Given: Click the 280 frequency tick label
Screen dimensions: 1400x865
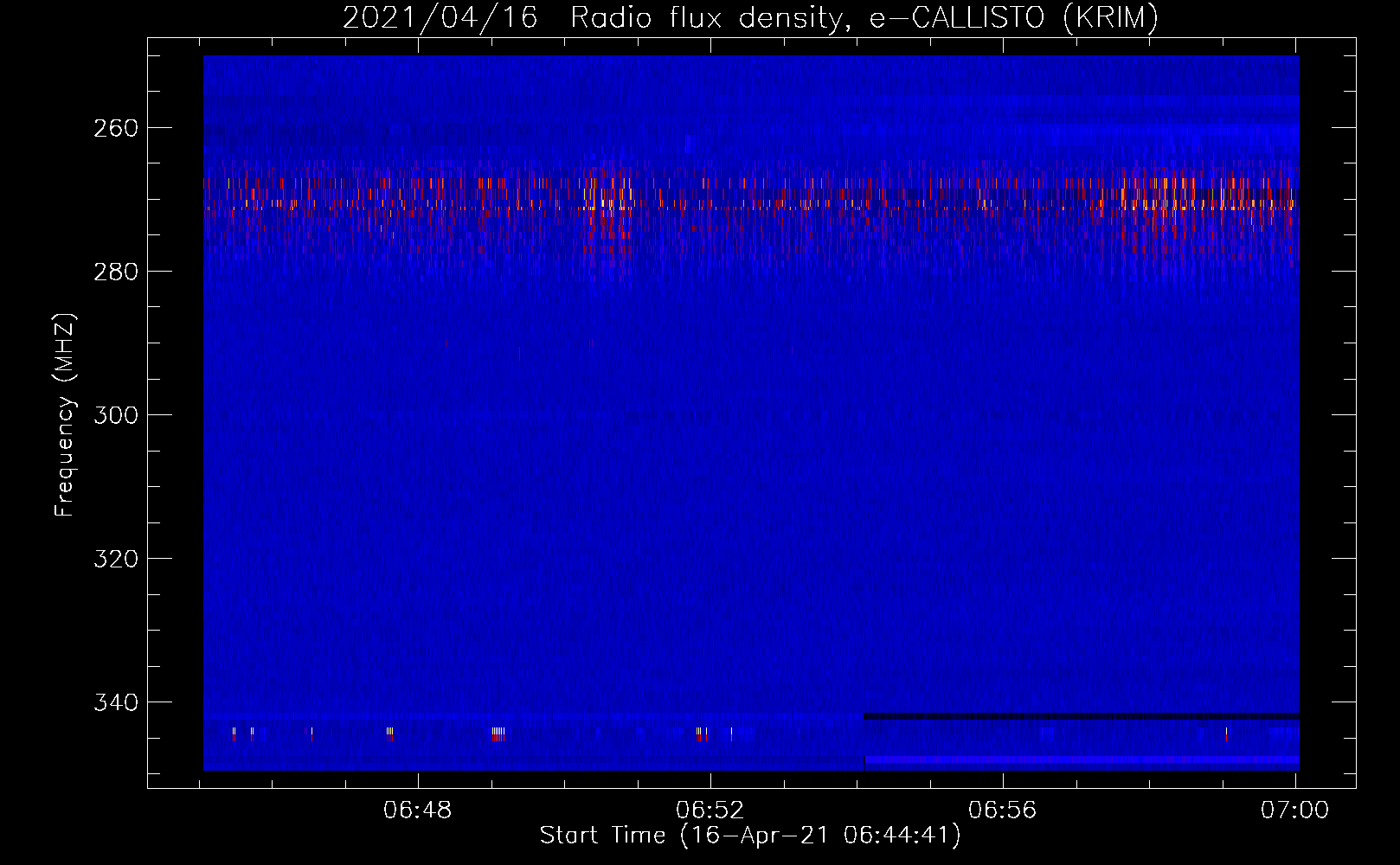Looking at the screenshot, I should pyautogui.click(x=115, y=272).
